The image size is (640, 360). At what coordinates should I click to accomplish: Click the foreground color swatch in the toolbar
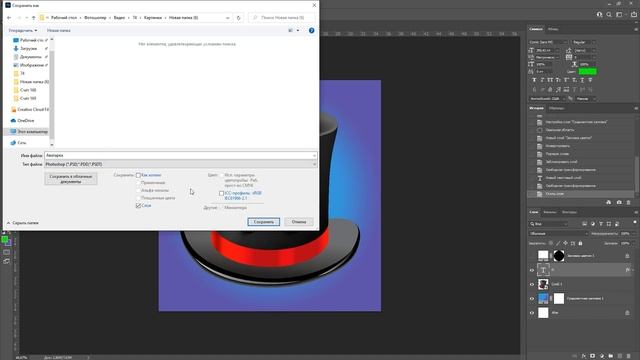tap(4, 240)
